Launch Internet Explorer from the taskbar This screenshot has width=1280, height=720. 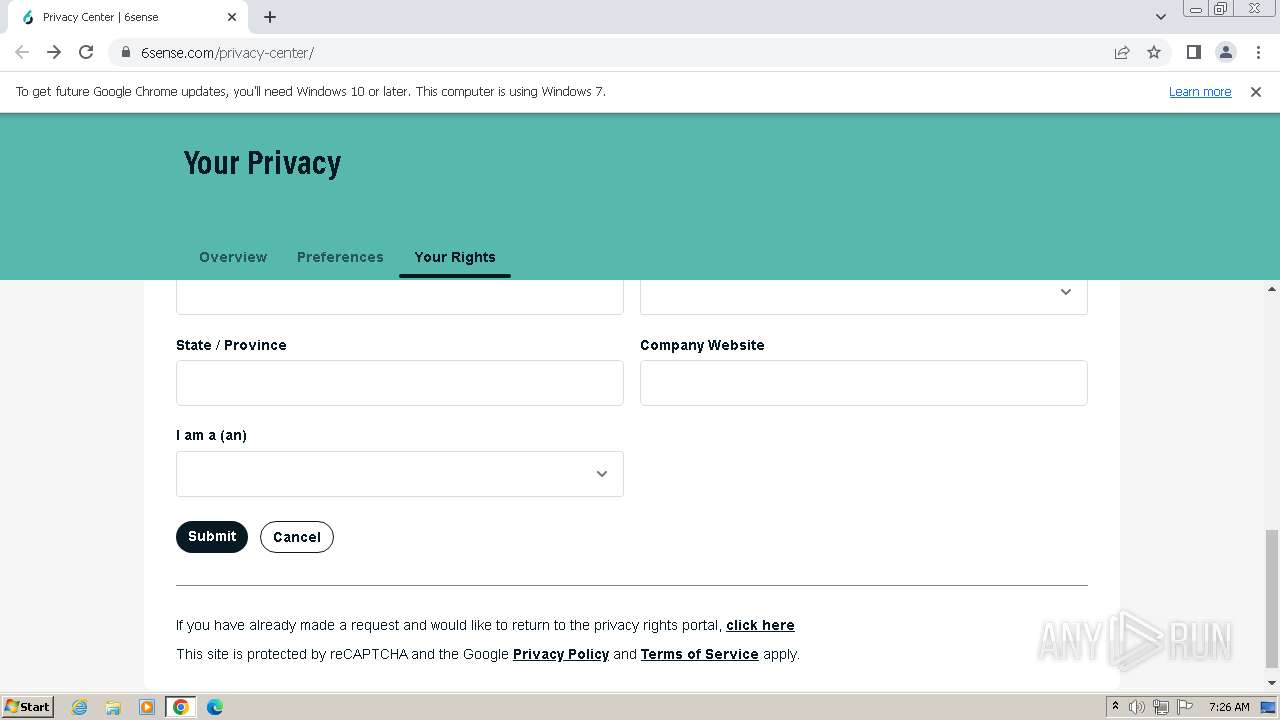pos(80,707)
